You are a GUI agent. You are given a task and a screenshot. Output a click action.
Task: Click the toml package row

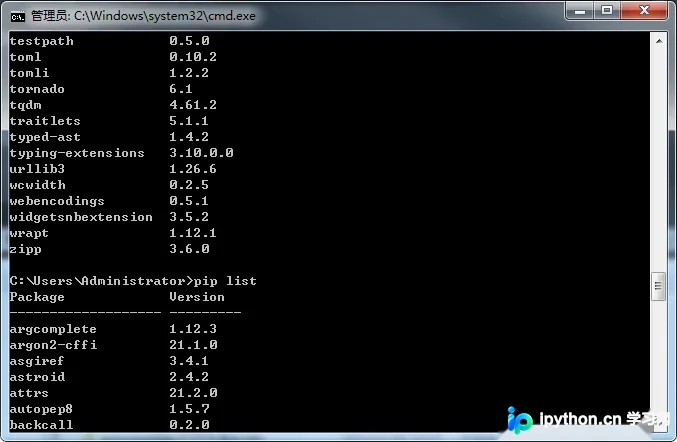tap(113, 57)
